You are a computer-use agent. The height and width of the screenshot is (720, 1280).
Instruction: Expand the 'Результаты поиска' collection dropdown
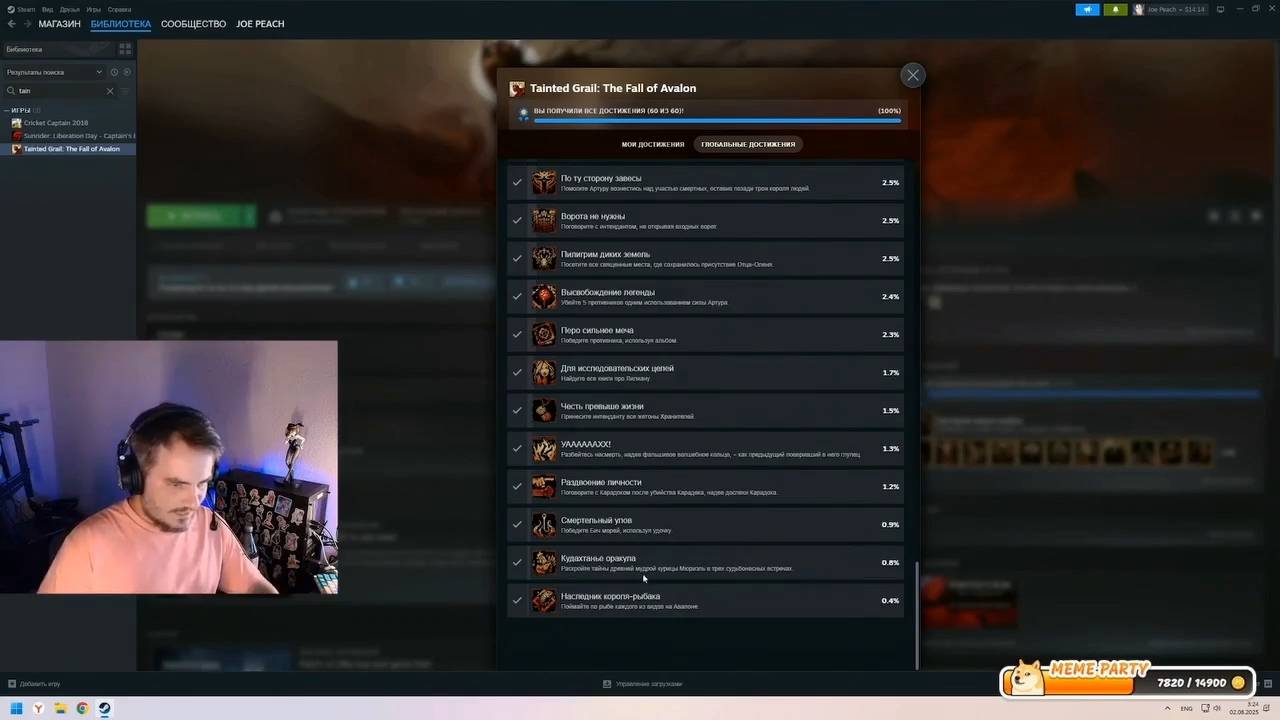pyautogui.click(x=54, y=72)
